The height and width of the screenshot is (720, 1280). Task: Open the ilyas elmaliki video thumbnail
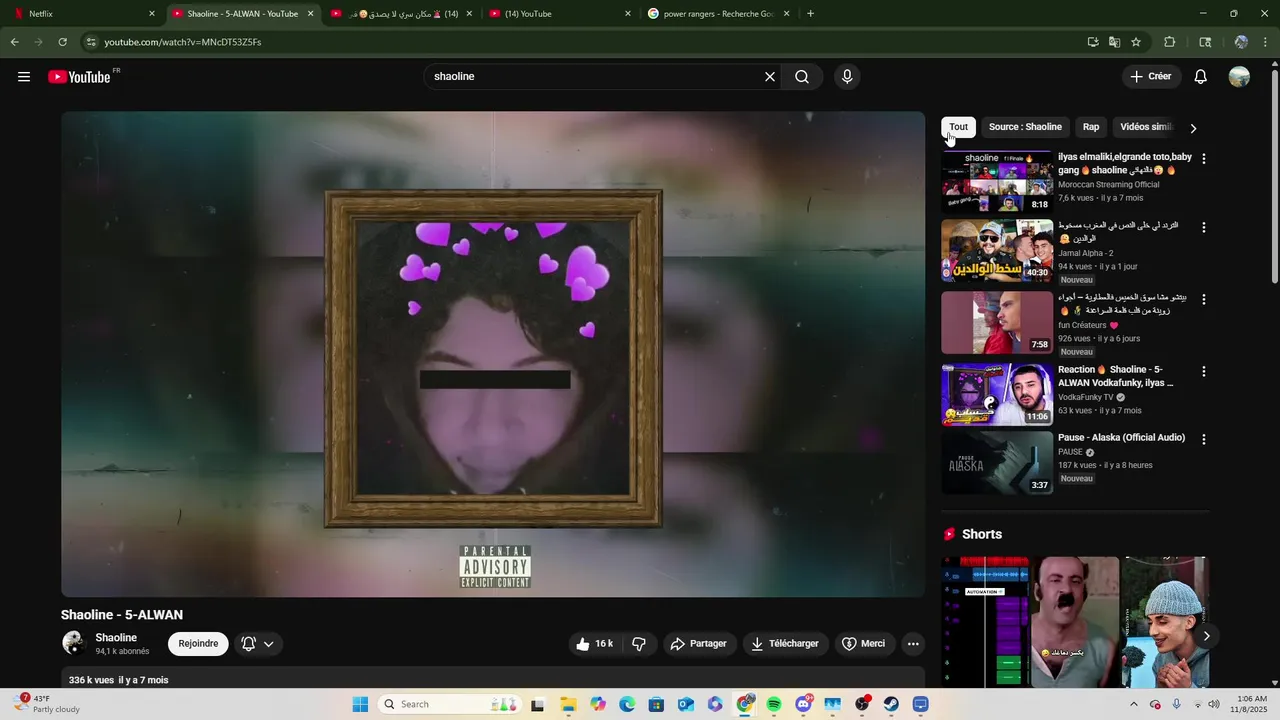tap(997, 181)
